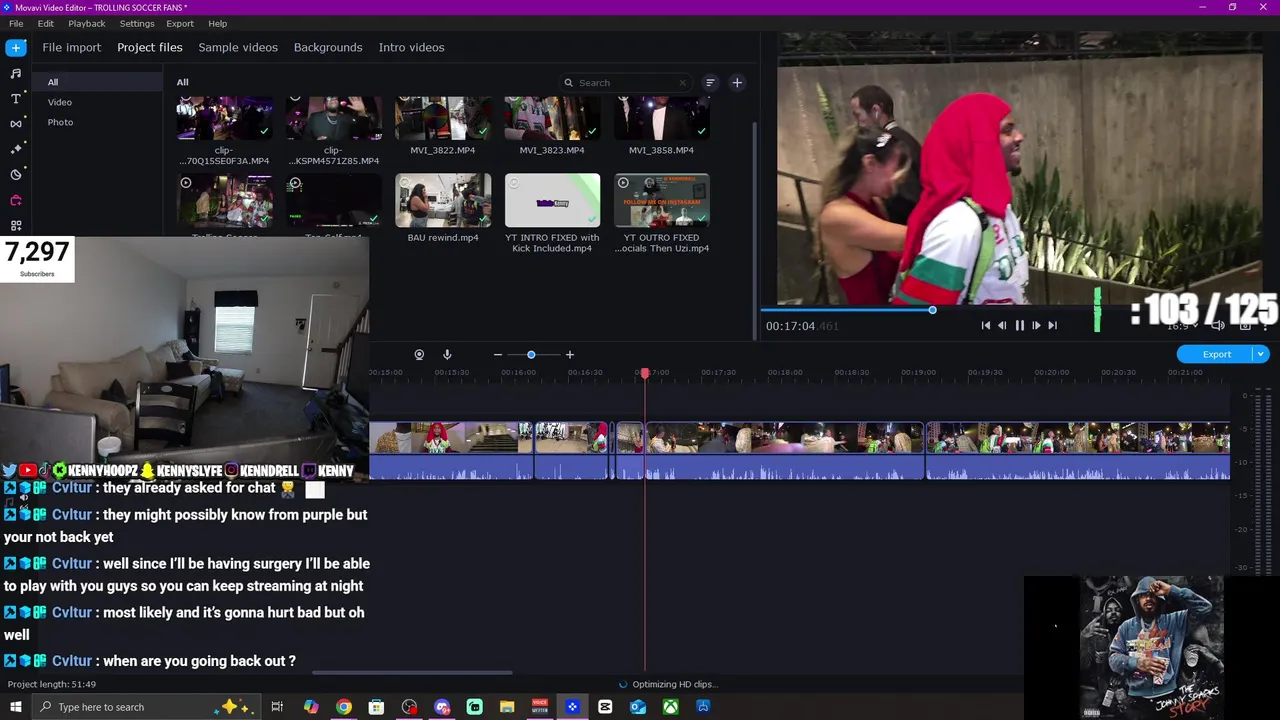Open the More tools grid icon
Image resolution: width=1280 pixels, height=720 pixels.
click(16, 225)
